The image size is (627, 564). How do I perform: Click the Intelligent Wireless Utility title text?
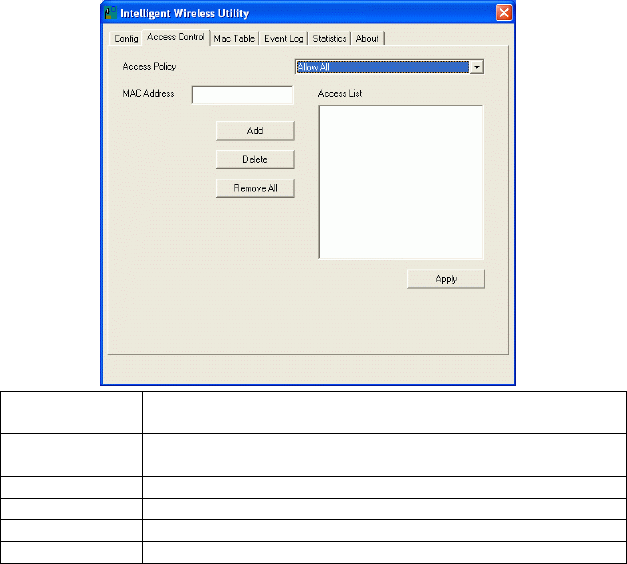[x=185, y=14]
